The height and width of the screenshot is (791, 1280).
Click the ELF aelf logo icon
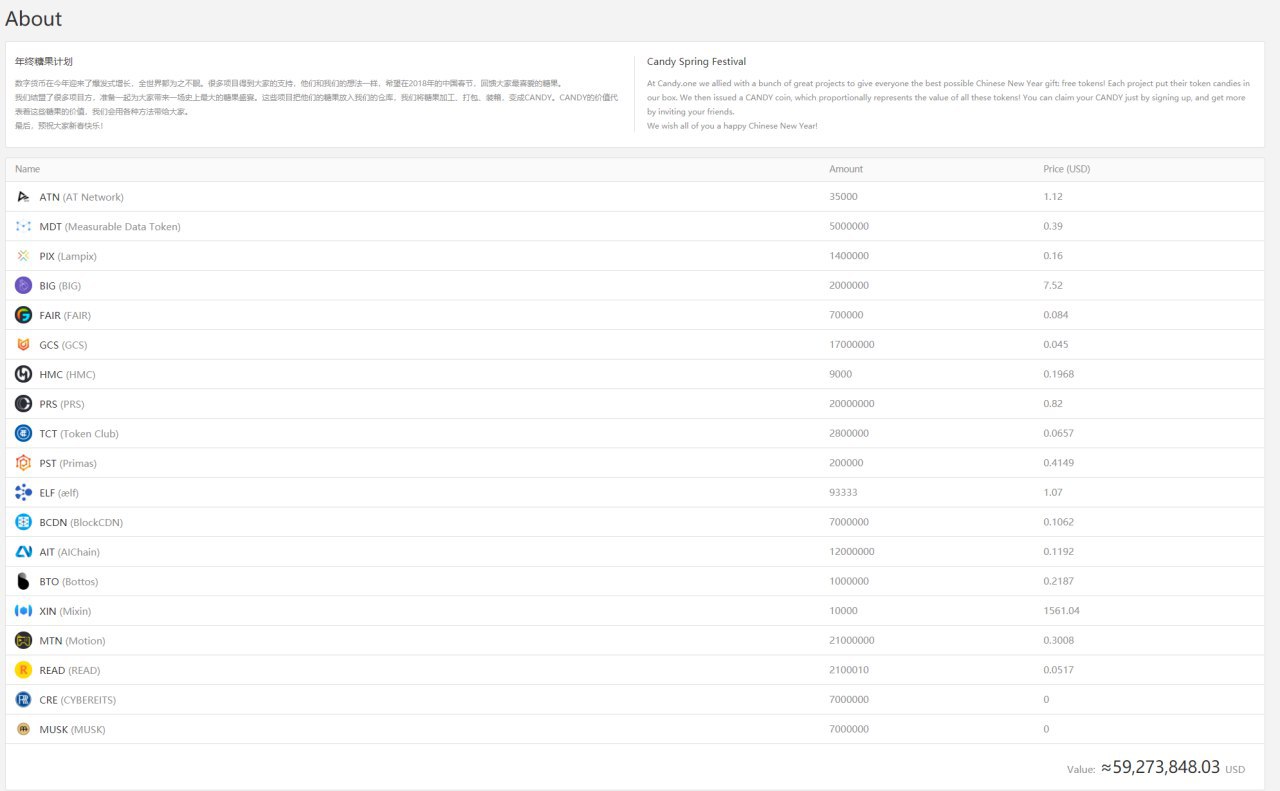point(23,492)
